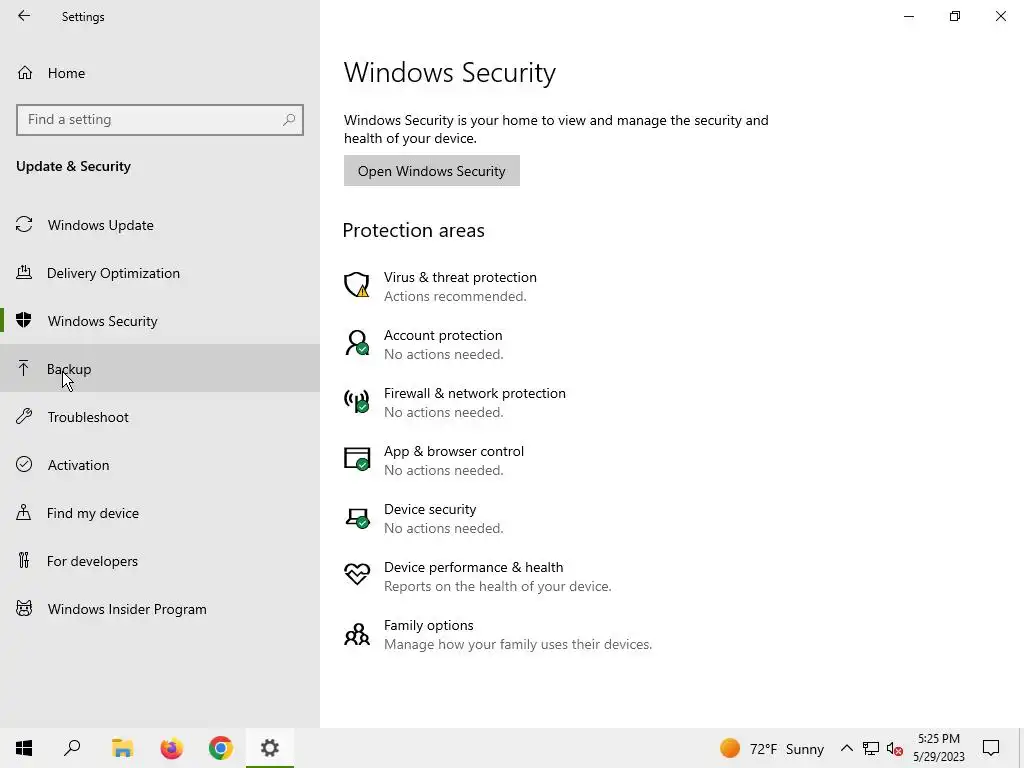Click the Settings gear taskbar icon

tap(270, 748)
